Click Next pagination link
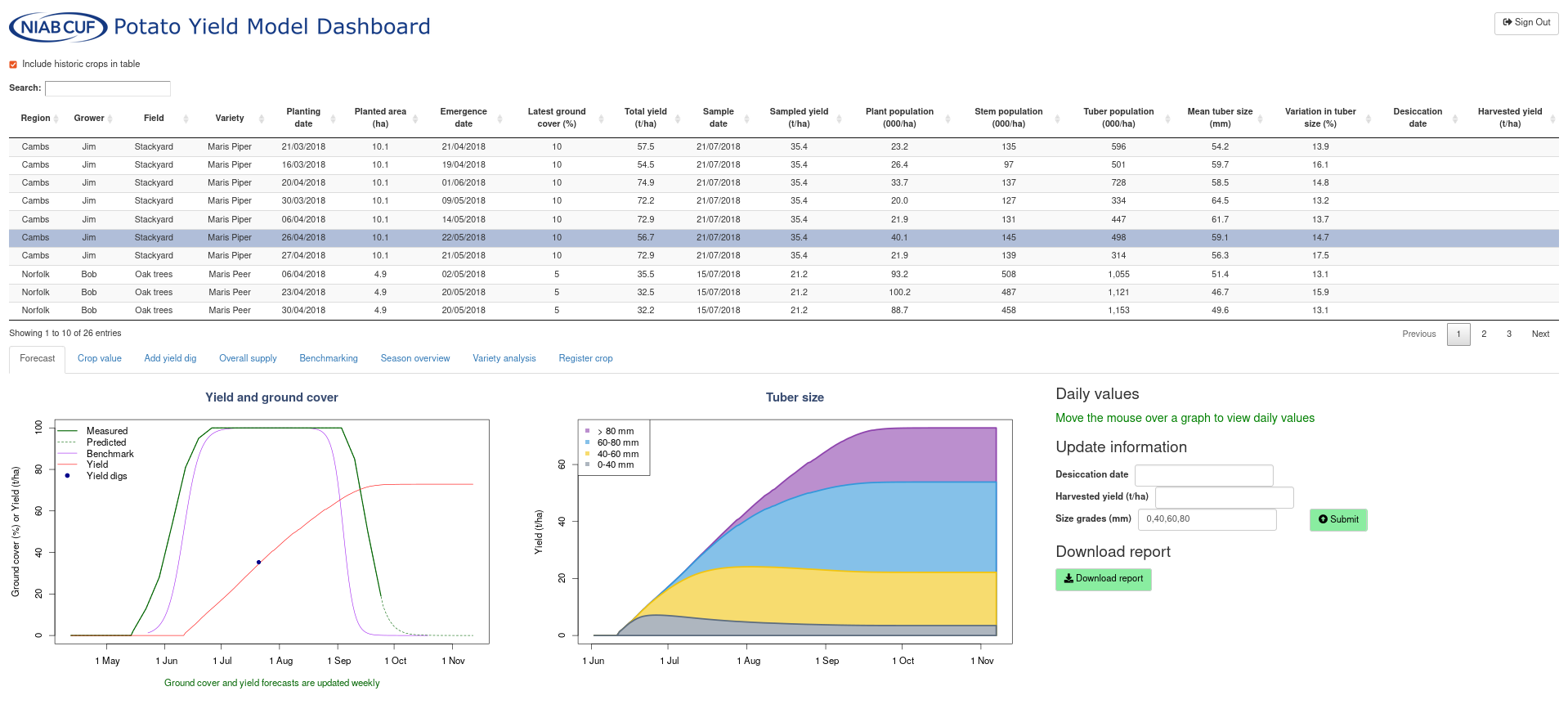This screenshot has width=1568, height=718. click(x=1540, y=334)
